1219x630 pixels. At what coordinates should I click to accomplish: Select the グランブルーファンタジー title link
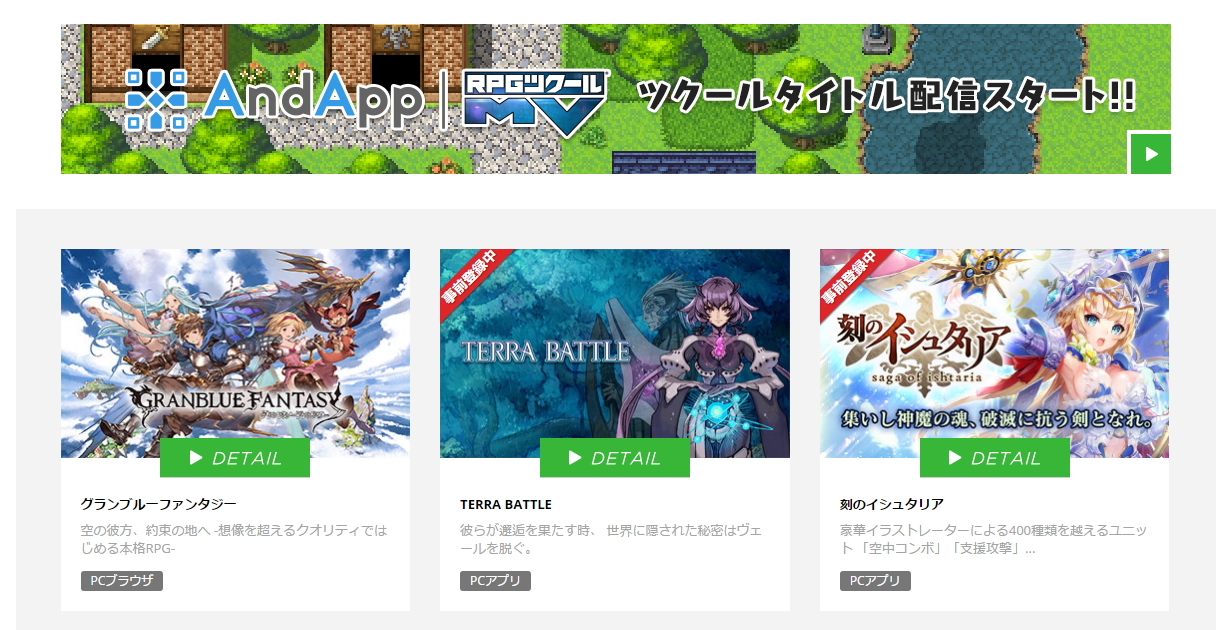coord(159,504)
